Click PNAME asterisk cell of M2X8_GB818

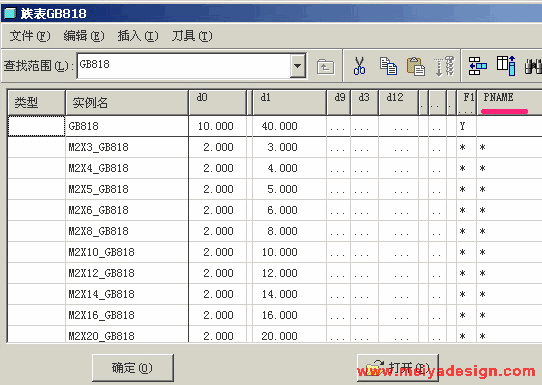click(x=483, y=232)
